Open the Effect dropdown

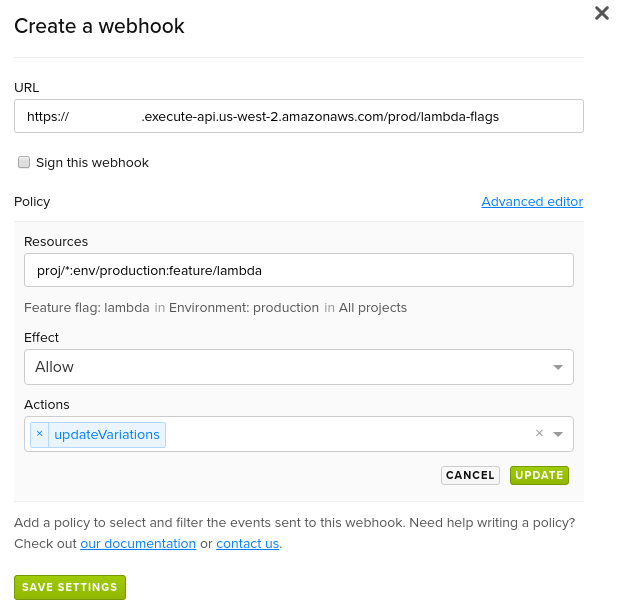click(298, 367)
